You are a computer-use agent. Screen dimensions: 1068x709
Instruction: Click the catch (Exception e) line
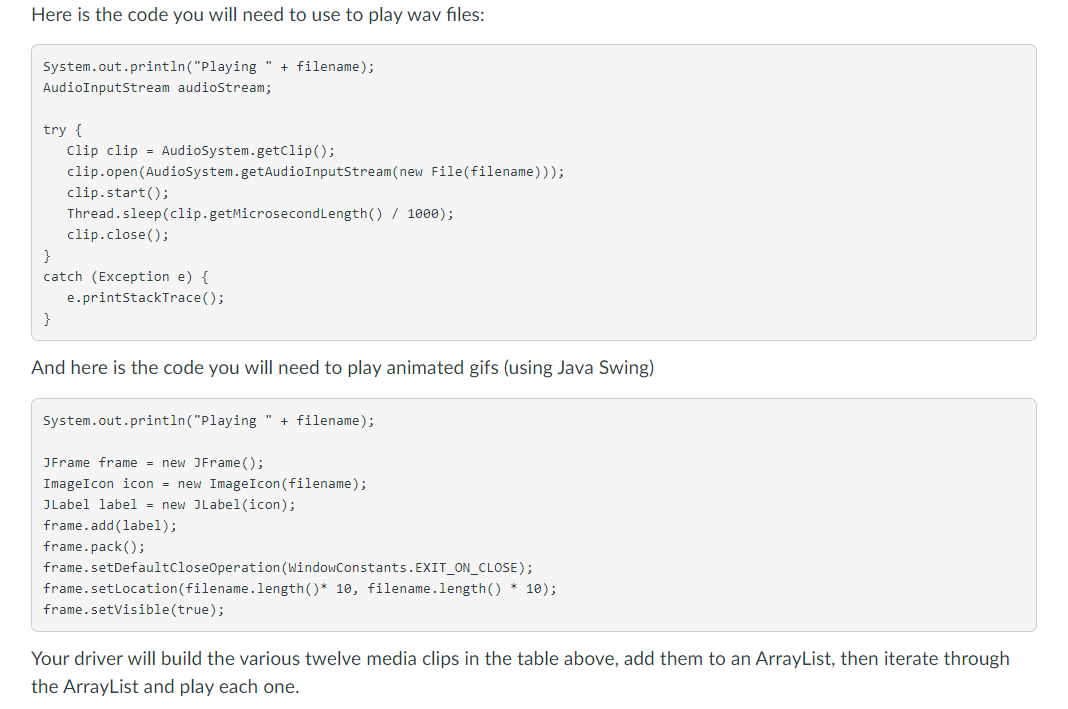[x=126, y=277]
